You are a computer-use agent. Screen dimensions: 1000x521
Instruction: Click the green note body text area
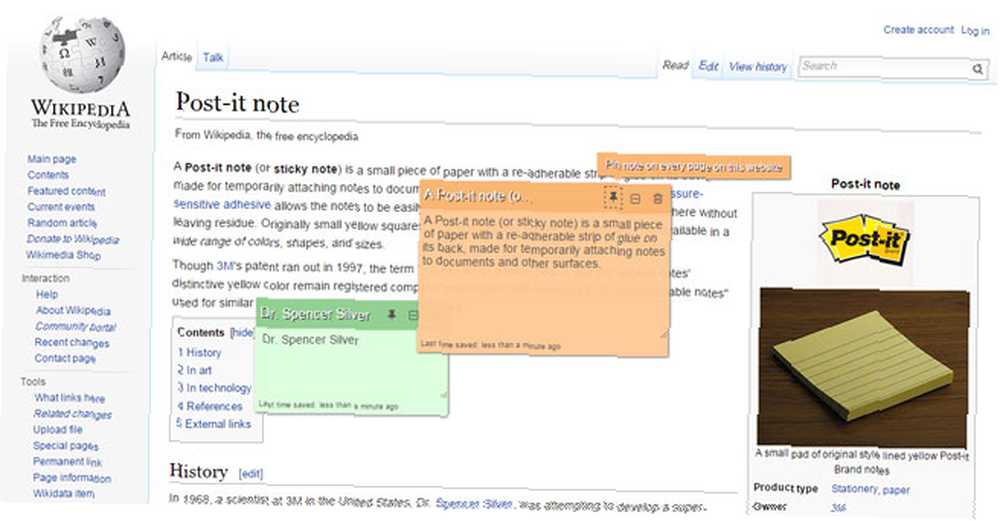point(351,367)
